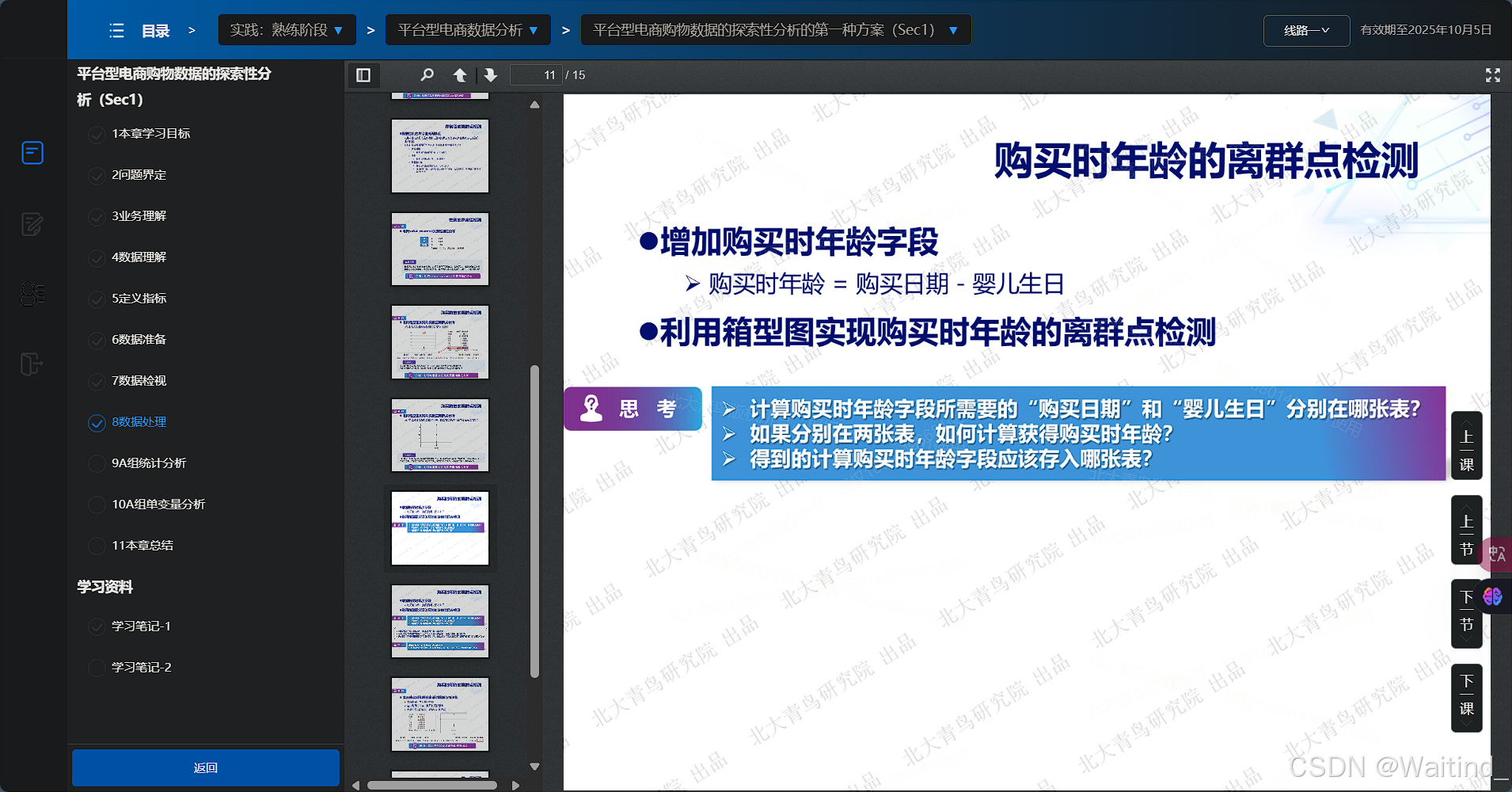1512x792 pixels.
Task: Toggle completion circle for 1本章学习目标
Action: click(97, 135)
